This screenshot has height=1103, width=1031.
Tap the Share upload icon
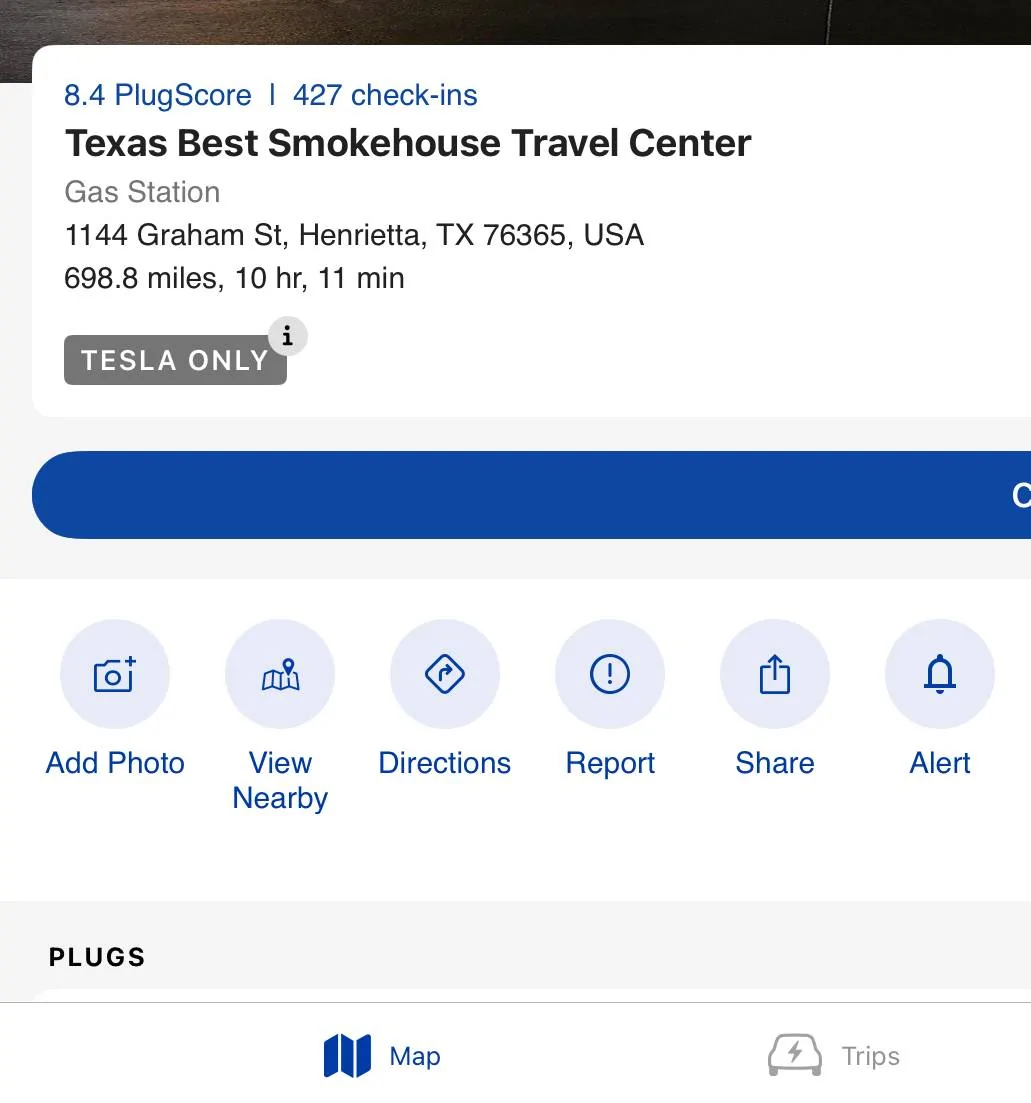point(775,675)
